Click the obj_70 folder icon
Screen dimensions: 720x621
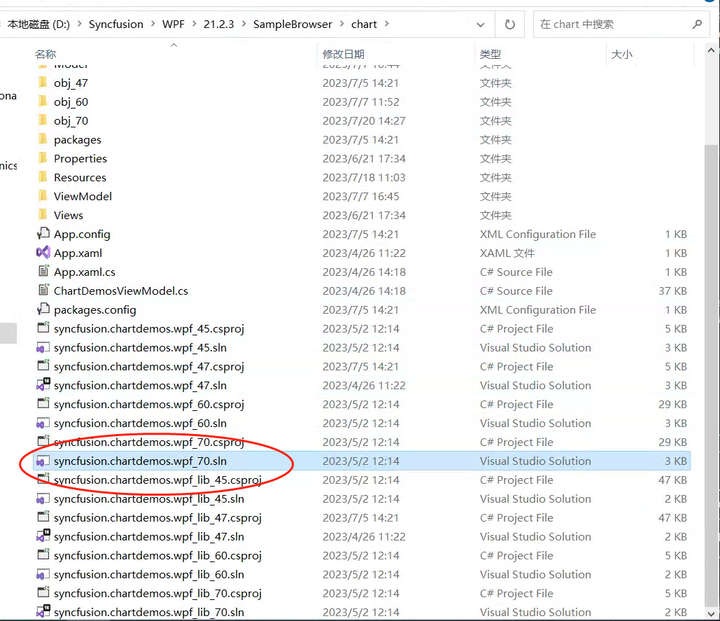pos(43,120)
